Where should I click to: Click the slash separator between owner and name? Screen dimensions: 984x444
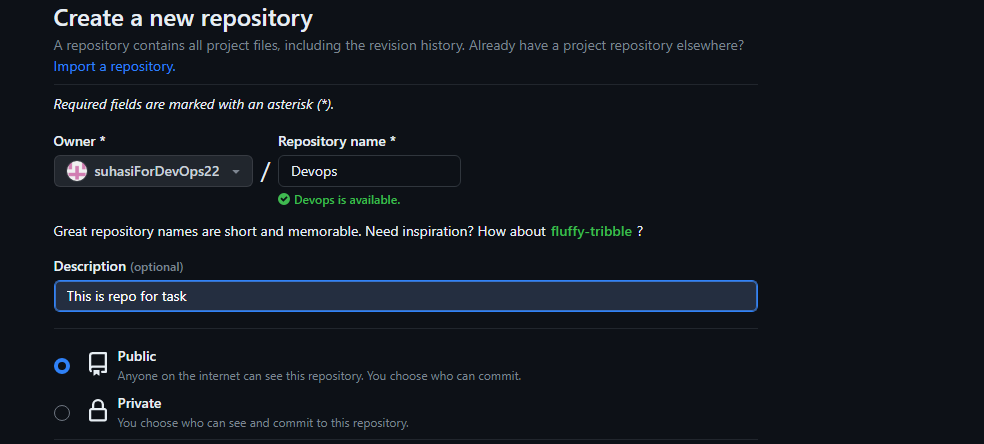(x=265, y=171)
